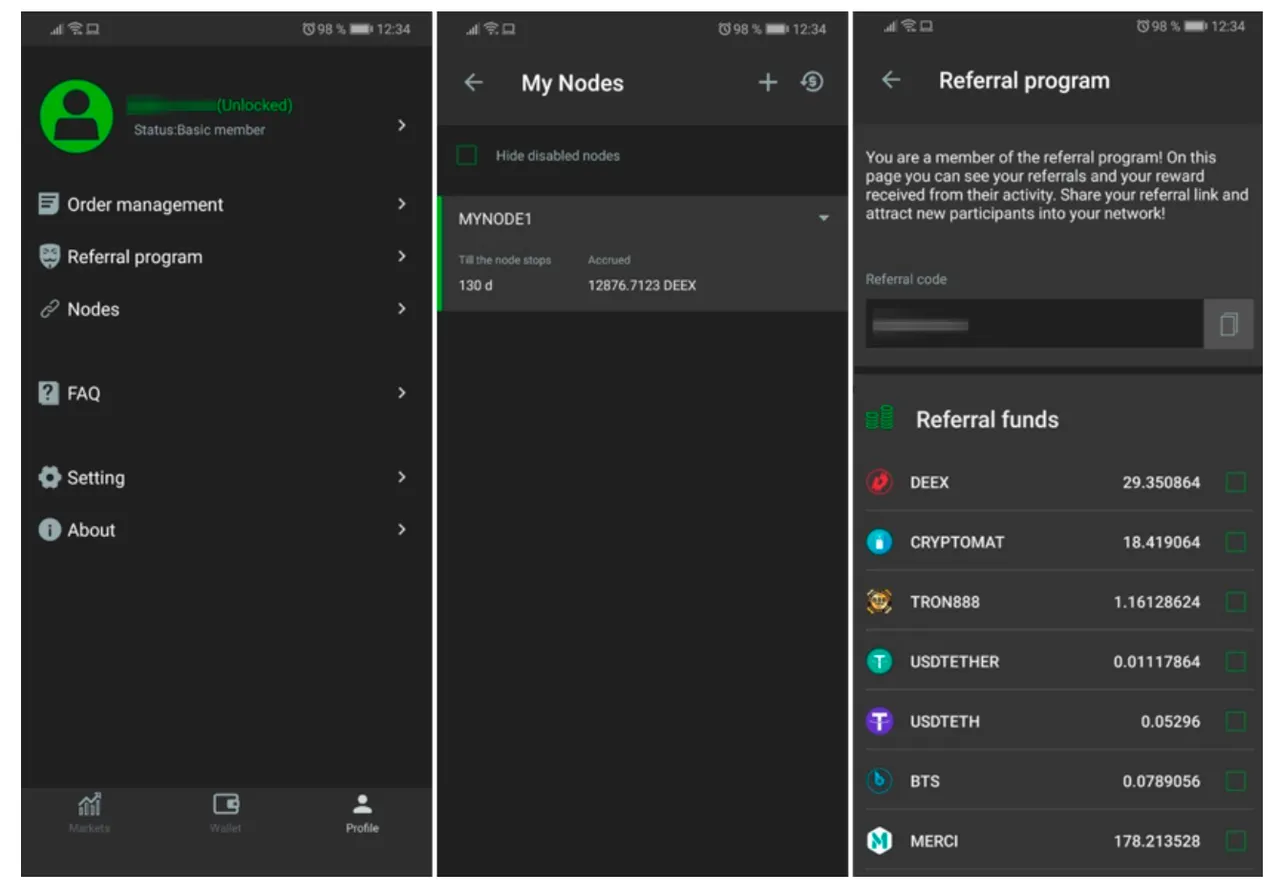Tap accrued 12876.7123 DEEX value
The width and height of the screenshot is (1280, 894).
(642, 285)
